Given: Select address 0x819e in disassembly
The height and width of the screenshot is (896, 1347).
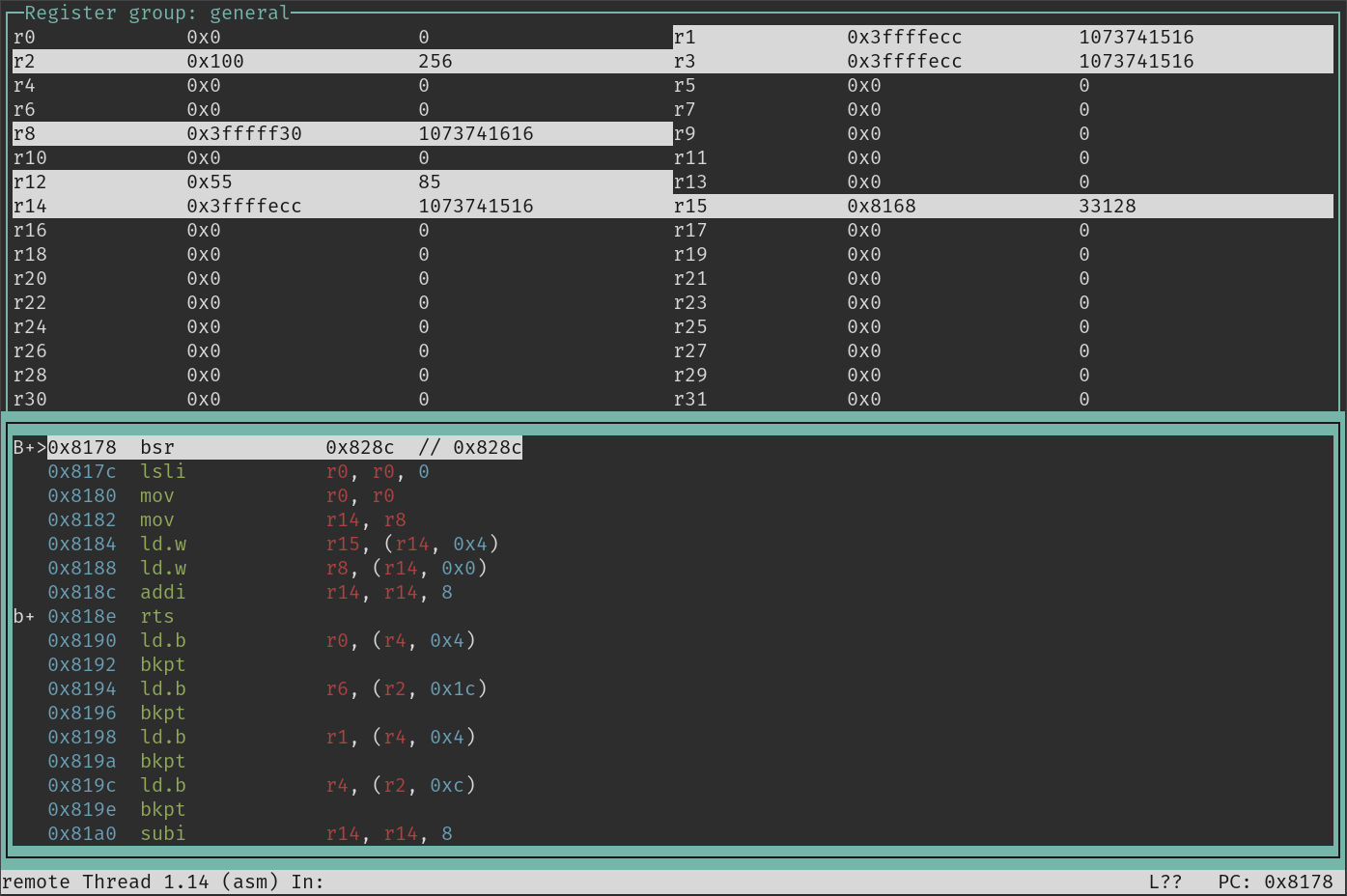Looking at the screenshot, I should 82,809.
